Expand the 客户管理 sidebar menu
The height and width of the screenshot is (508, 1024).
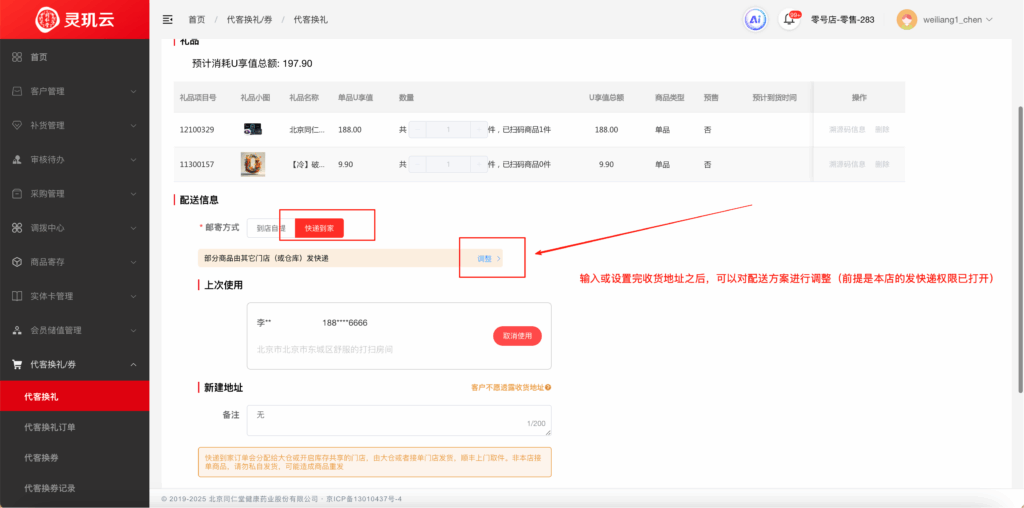click(74, 91)
